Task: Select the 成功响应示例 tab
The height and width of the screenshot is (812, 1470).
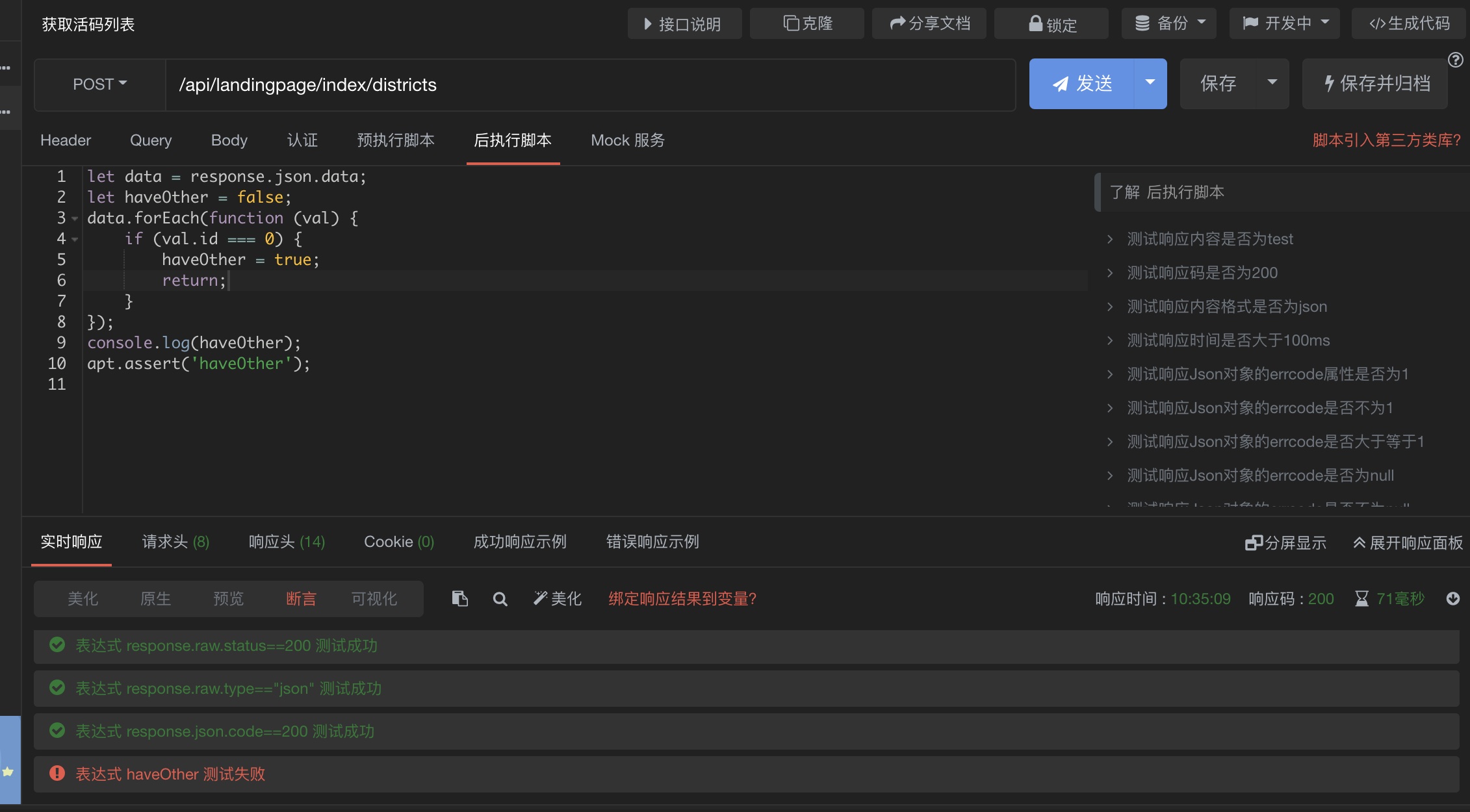Action: point(520,542)
